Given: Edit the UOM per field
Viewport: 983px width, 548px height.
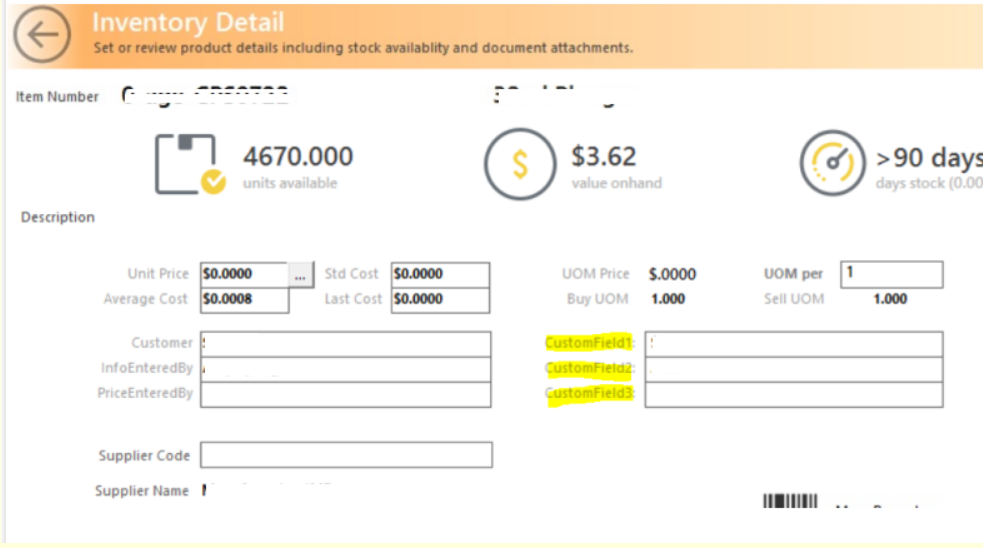Looking at the screenshot, I should [891, 275].
